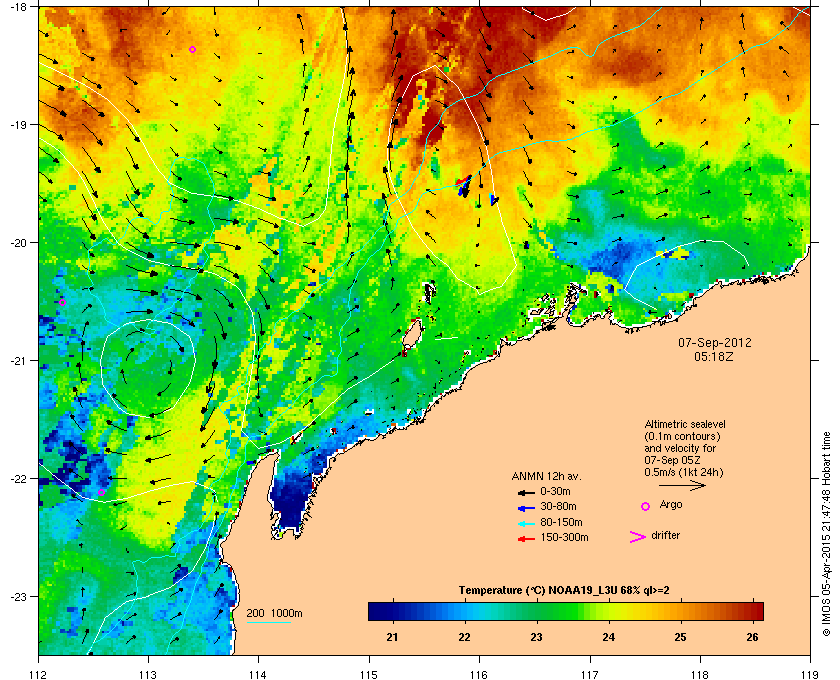Click the Argo float marker near 112.6, -22.1
Image resolution: width=840 pixels, height=680 pixels.
point(101,492)
